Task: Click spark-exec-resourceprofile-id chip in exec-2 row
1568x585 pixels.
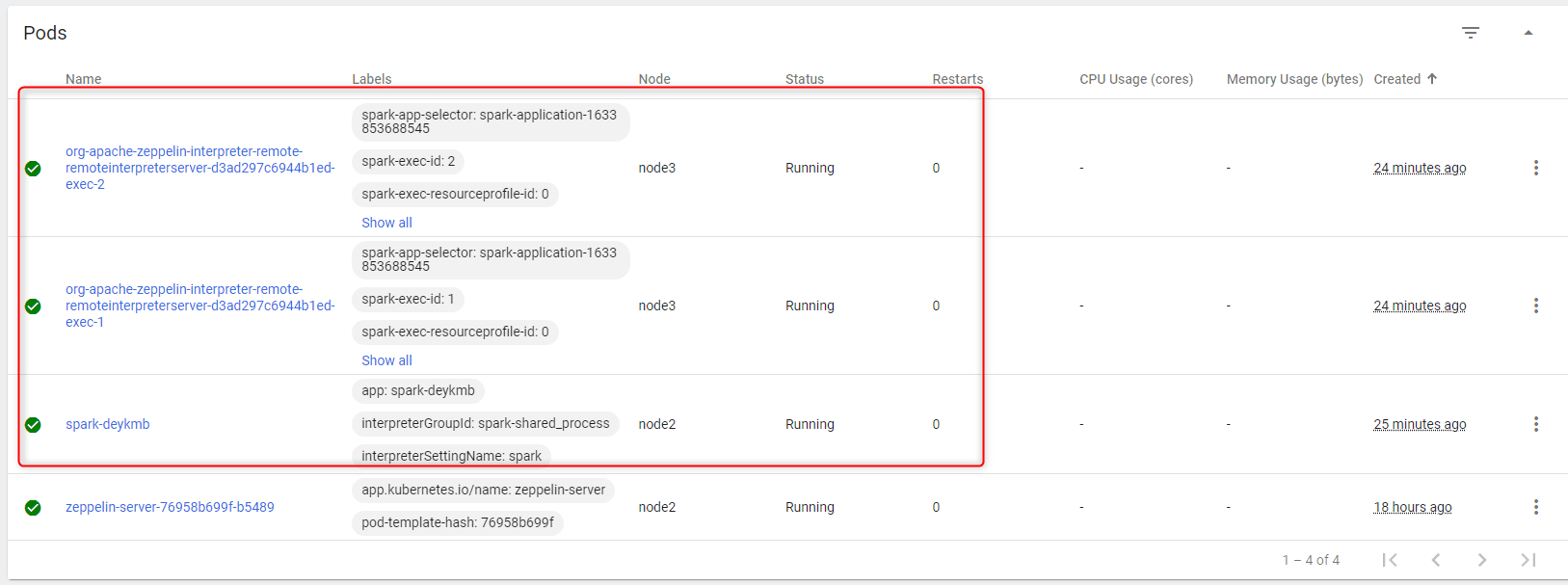Action: tap(456, 195)
